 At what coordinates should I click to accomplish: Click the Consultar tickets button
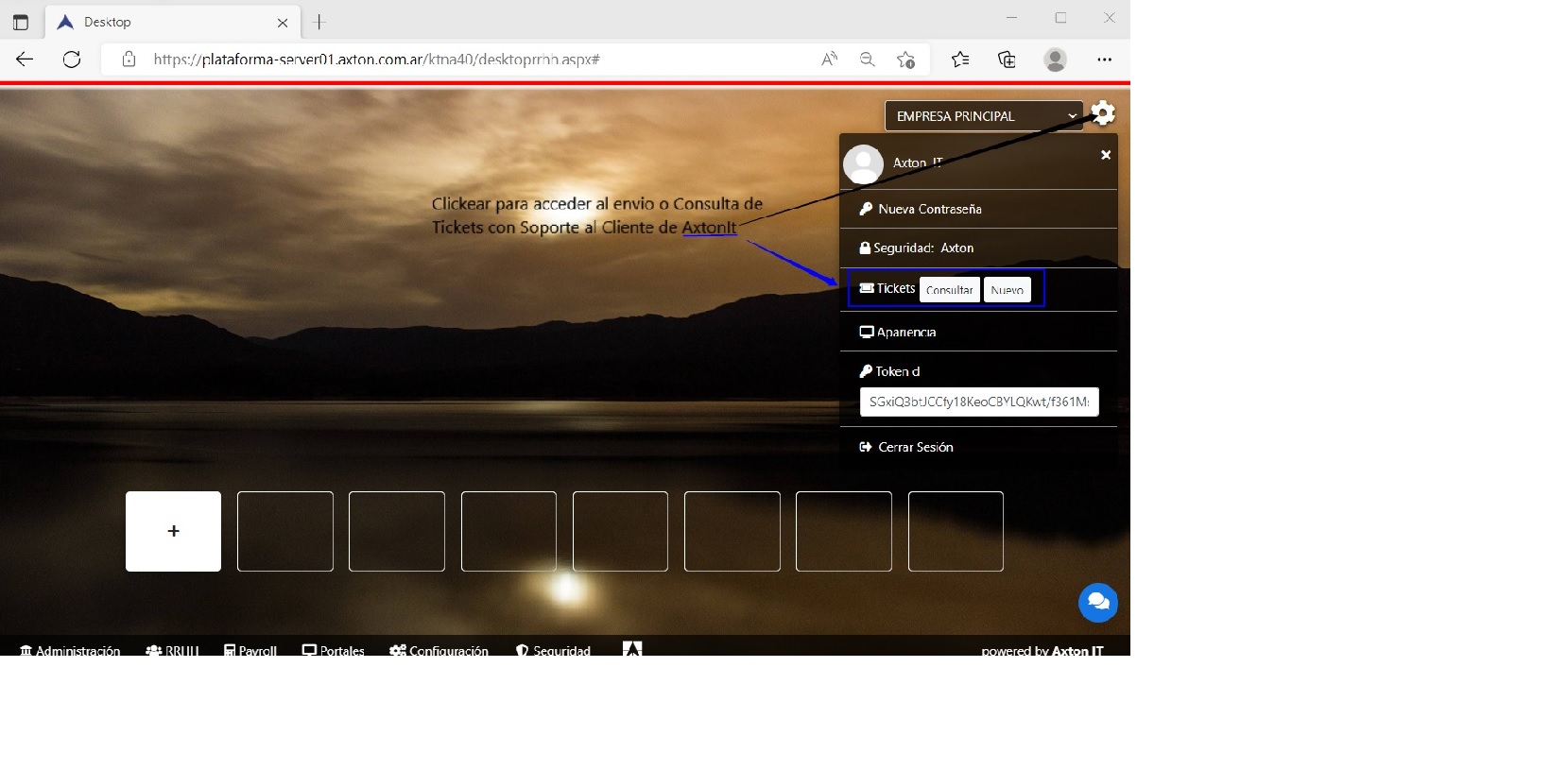pos(949,289)
